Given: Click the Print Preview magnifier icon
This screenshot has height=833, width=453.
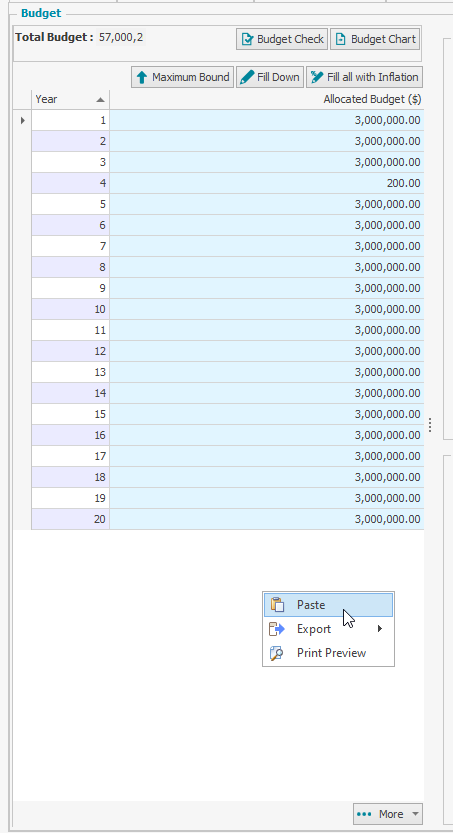Looking at the screenshot, I should 277,653.
